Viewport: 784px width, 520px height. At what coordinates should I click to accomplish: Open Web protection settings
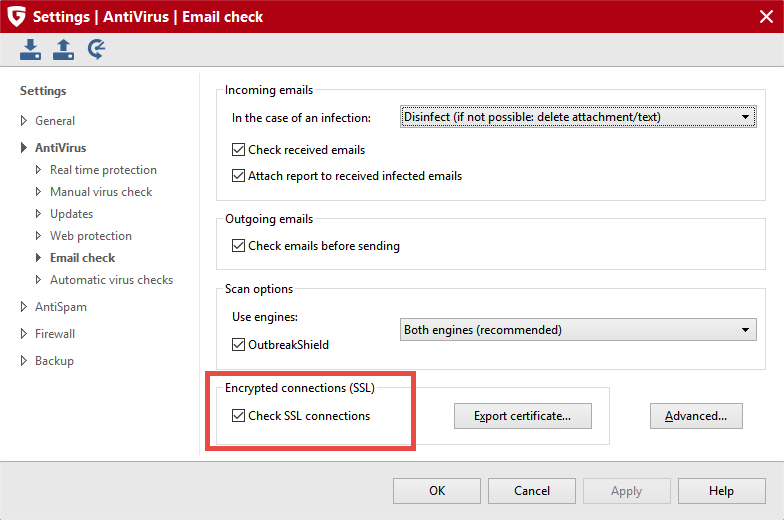(x=91, y=236)
